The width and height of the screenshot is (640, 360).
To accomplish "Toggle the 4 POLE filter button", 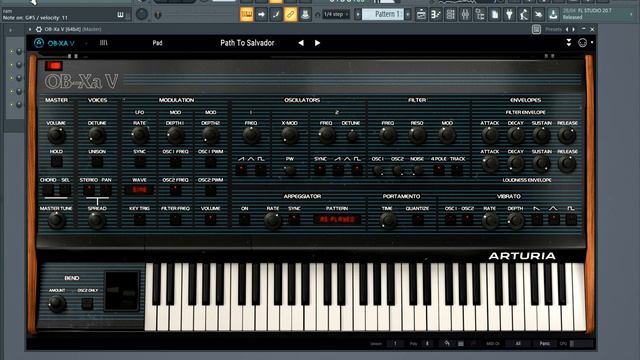I will point(438,169).
